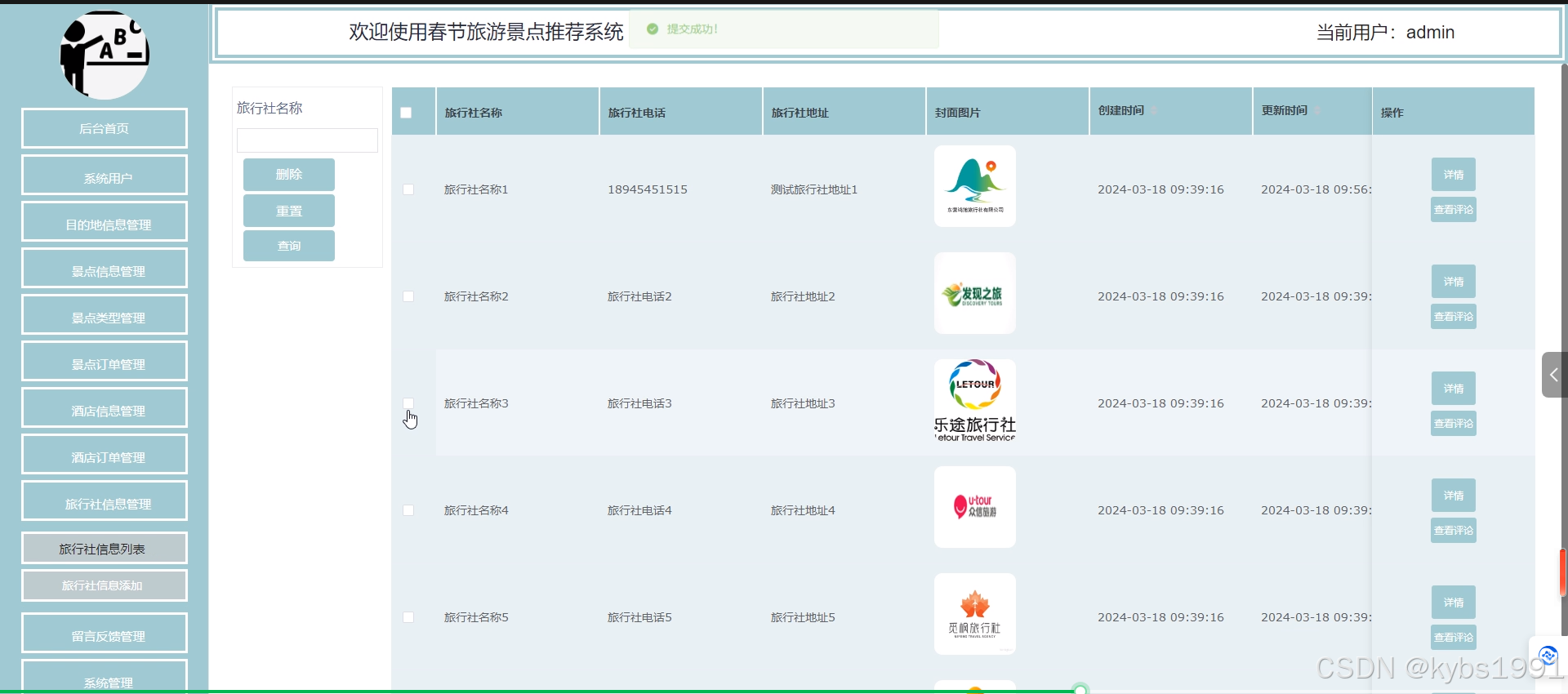The image size is (1568, 694).
Task: Open 查看评论 for 旅行社名称2
Action: pos(1454,317)
